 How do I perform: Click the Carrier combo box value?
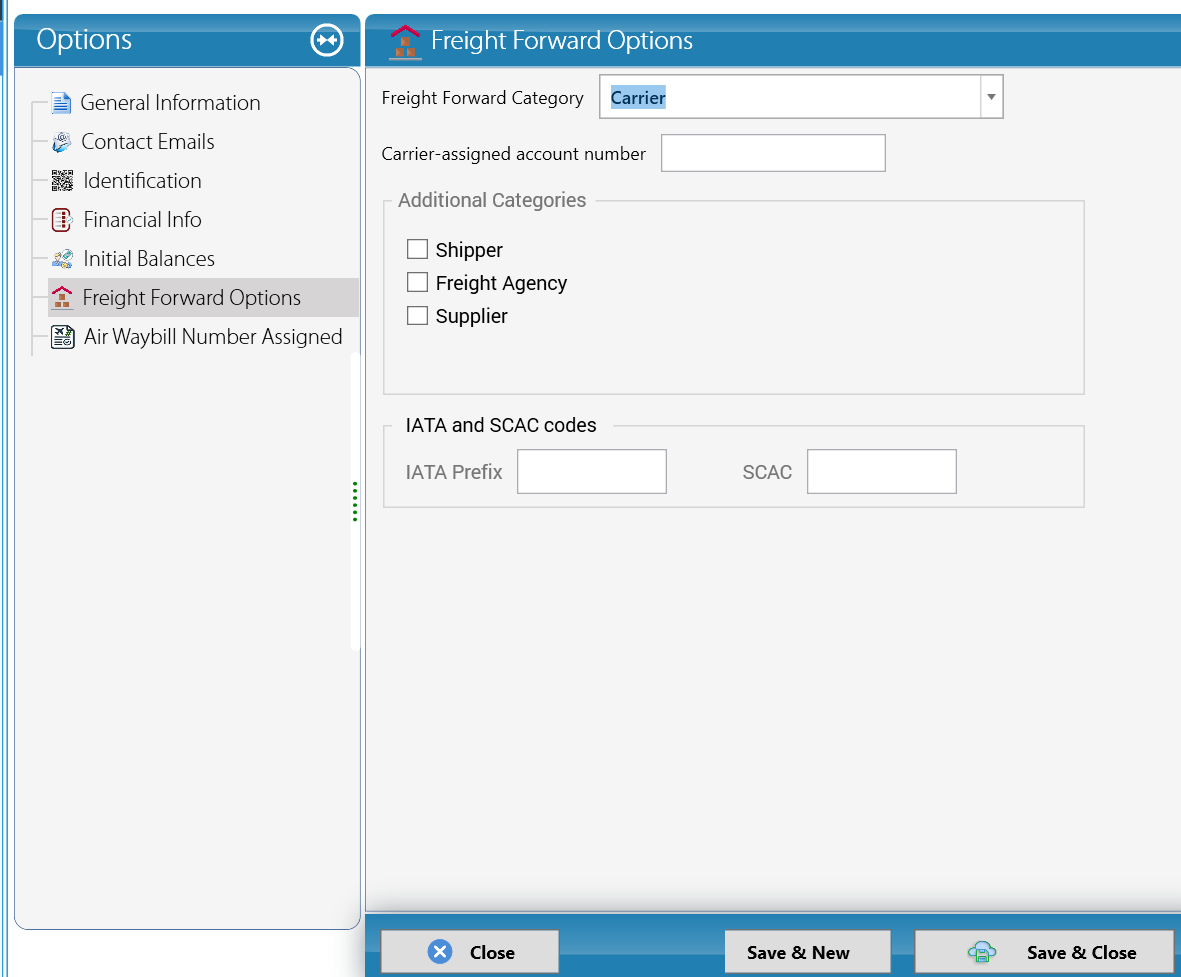point(638,98)
